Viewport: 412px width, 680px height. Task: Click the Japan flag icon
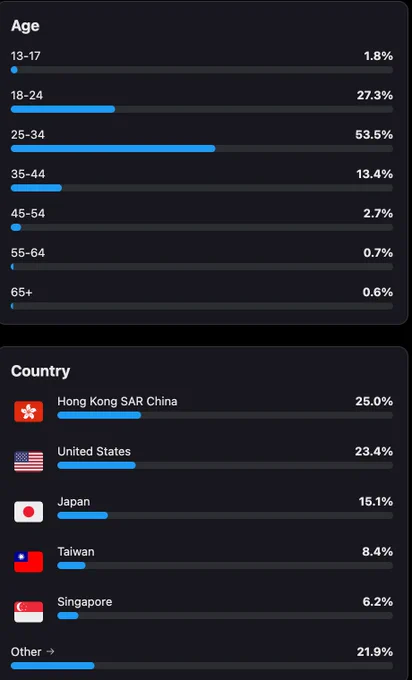tap(29, 512)
